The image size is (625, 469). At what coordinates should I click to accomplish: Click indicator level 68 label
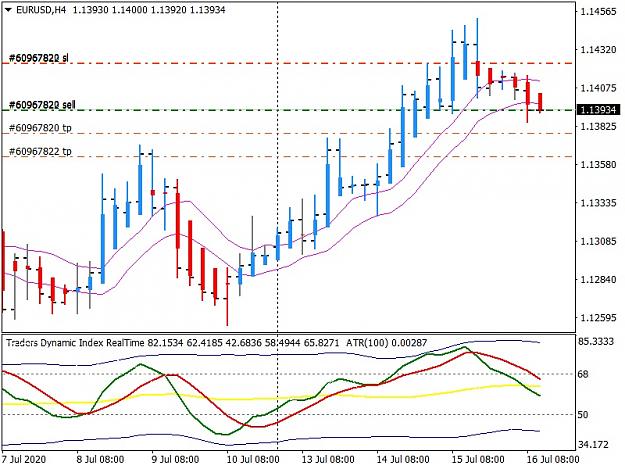click(583, 374)
